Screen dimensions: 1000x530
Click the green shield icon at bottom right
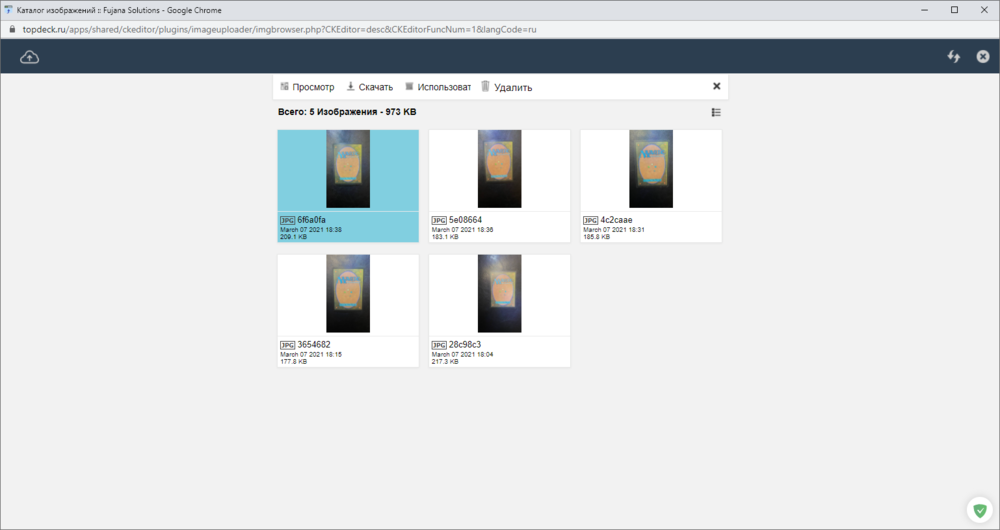coord(980,510)
